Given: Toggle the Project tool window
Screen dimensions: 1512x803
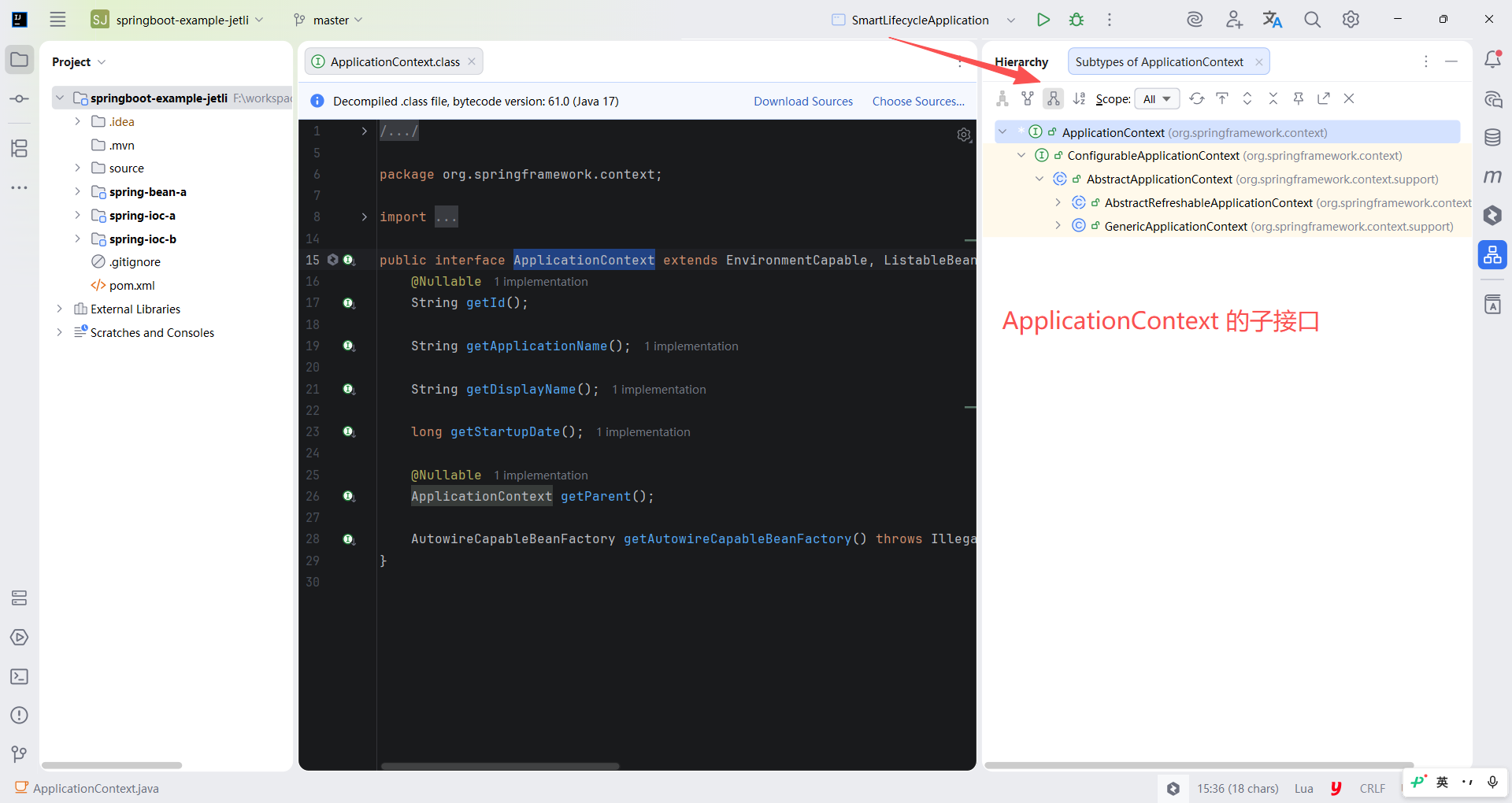Looking at the screenshot, I should click(x=20, y=60).
